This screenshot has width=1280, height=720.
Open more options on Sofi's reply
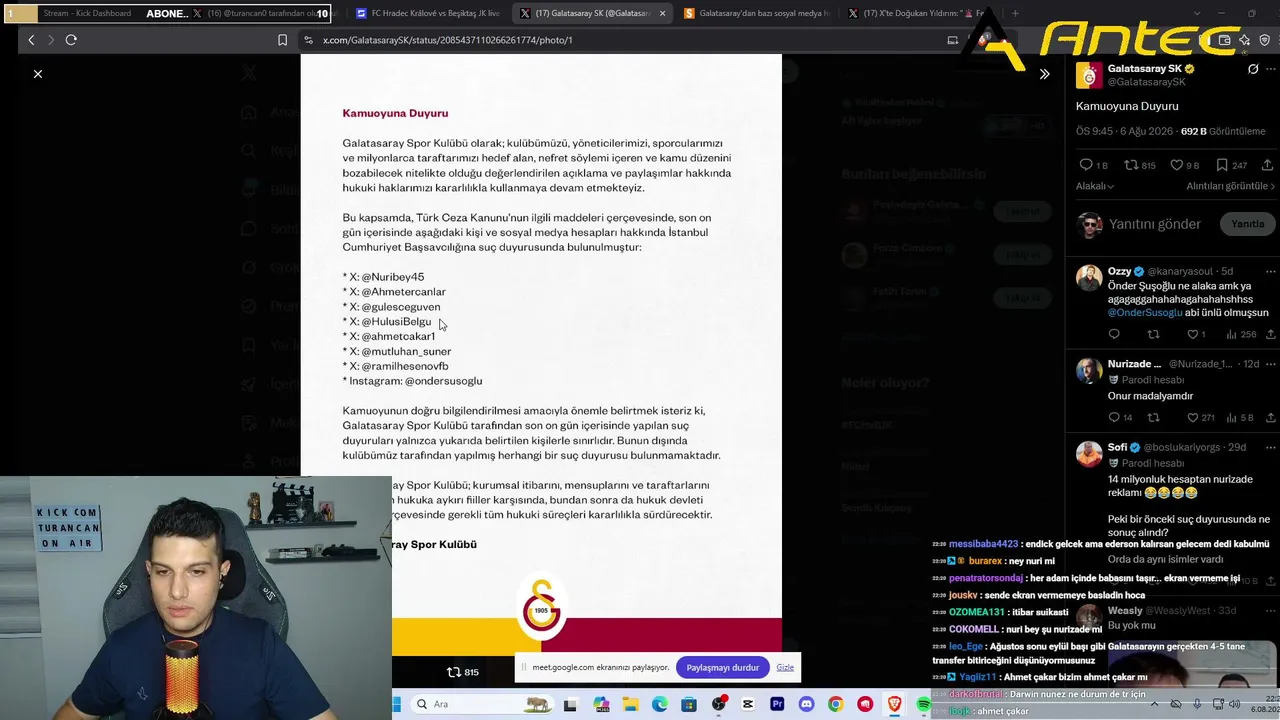pyautogui.click(x=1271, y=447)
